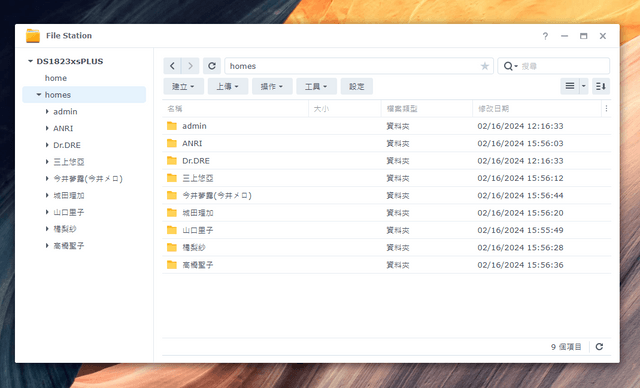640x388 pixels.
Task: Open the 建立 (Create) dropdown
Action: pyautogui.click(x=184, y=86)
